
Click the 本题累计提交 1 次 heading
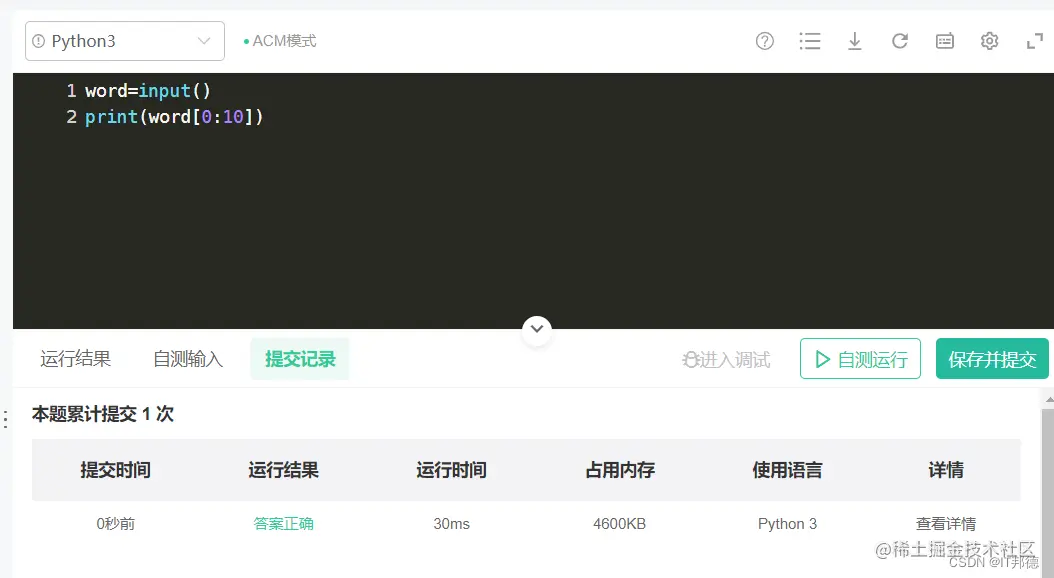[x=103, y=414]
